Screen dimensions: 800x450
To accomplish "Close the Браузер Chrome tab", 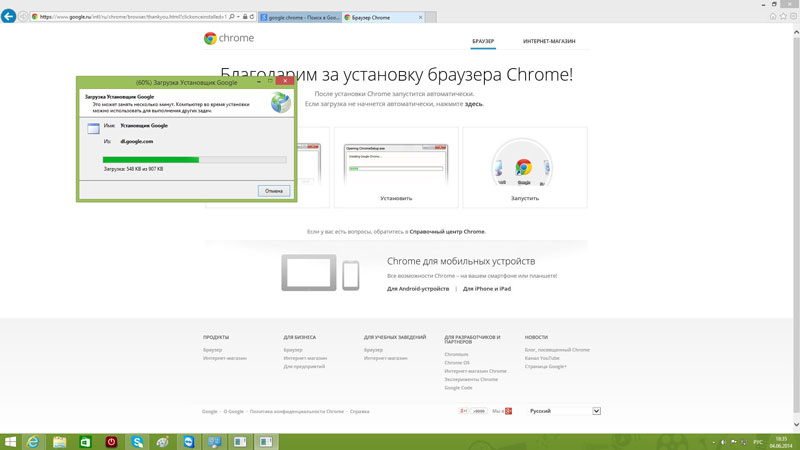I will pyautogui.click(x=420, y=17).
